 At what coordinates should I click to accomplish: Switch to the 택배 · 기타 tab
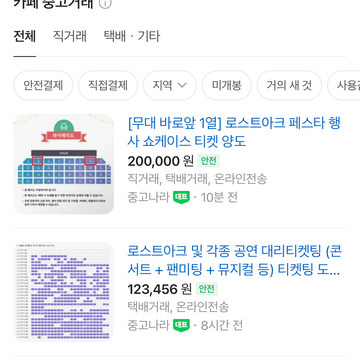[x=132, y=36]
